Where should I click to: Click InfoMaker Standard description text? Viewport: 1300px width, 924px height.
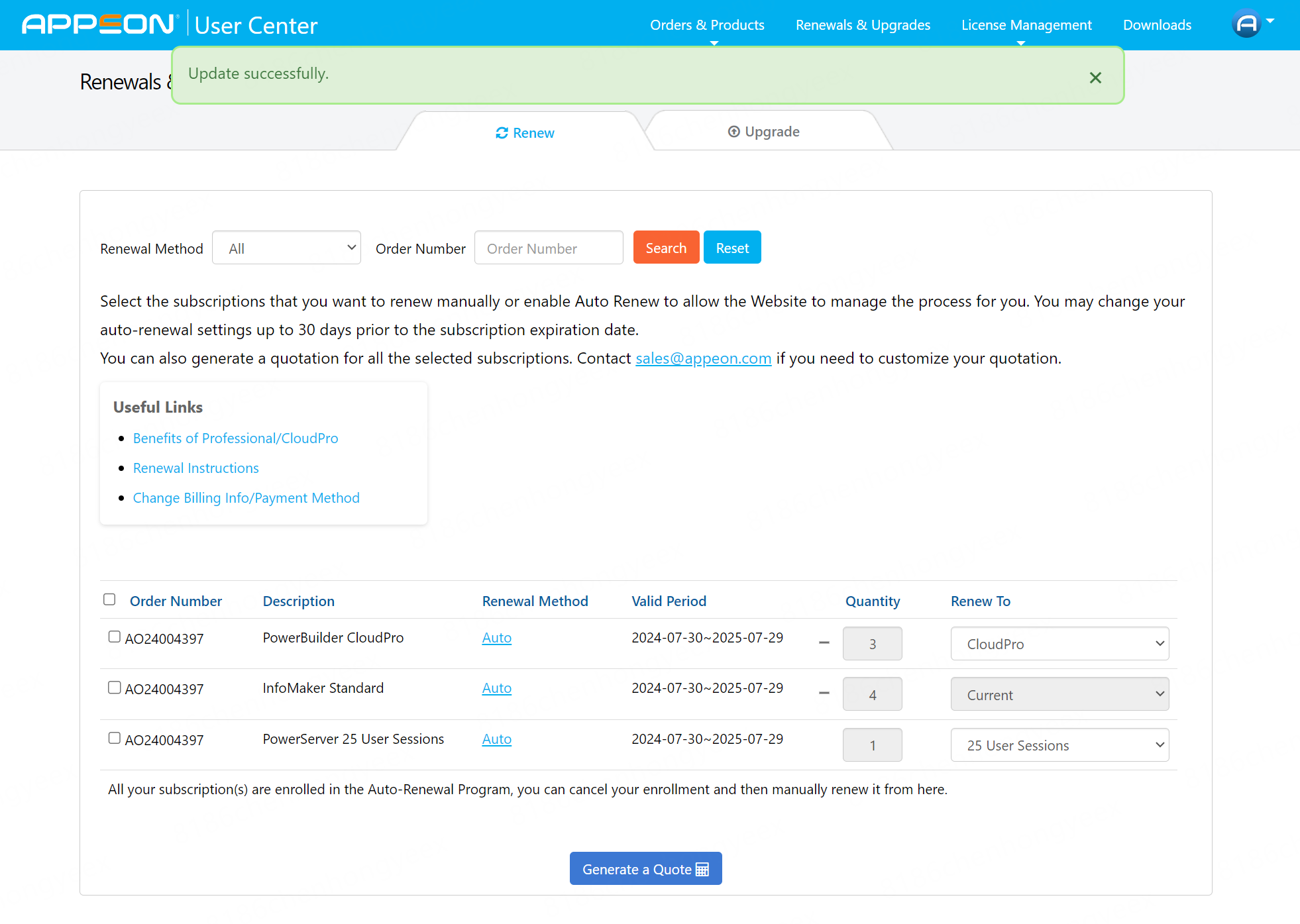click(x=323, y=688)
